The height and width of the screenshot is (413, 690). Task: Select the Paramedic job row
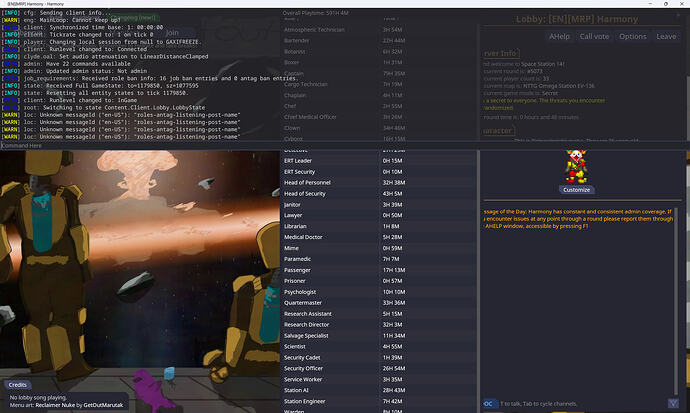tap(378, 259)
